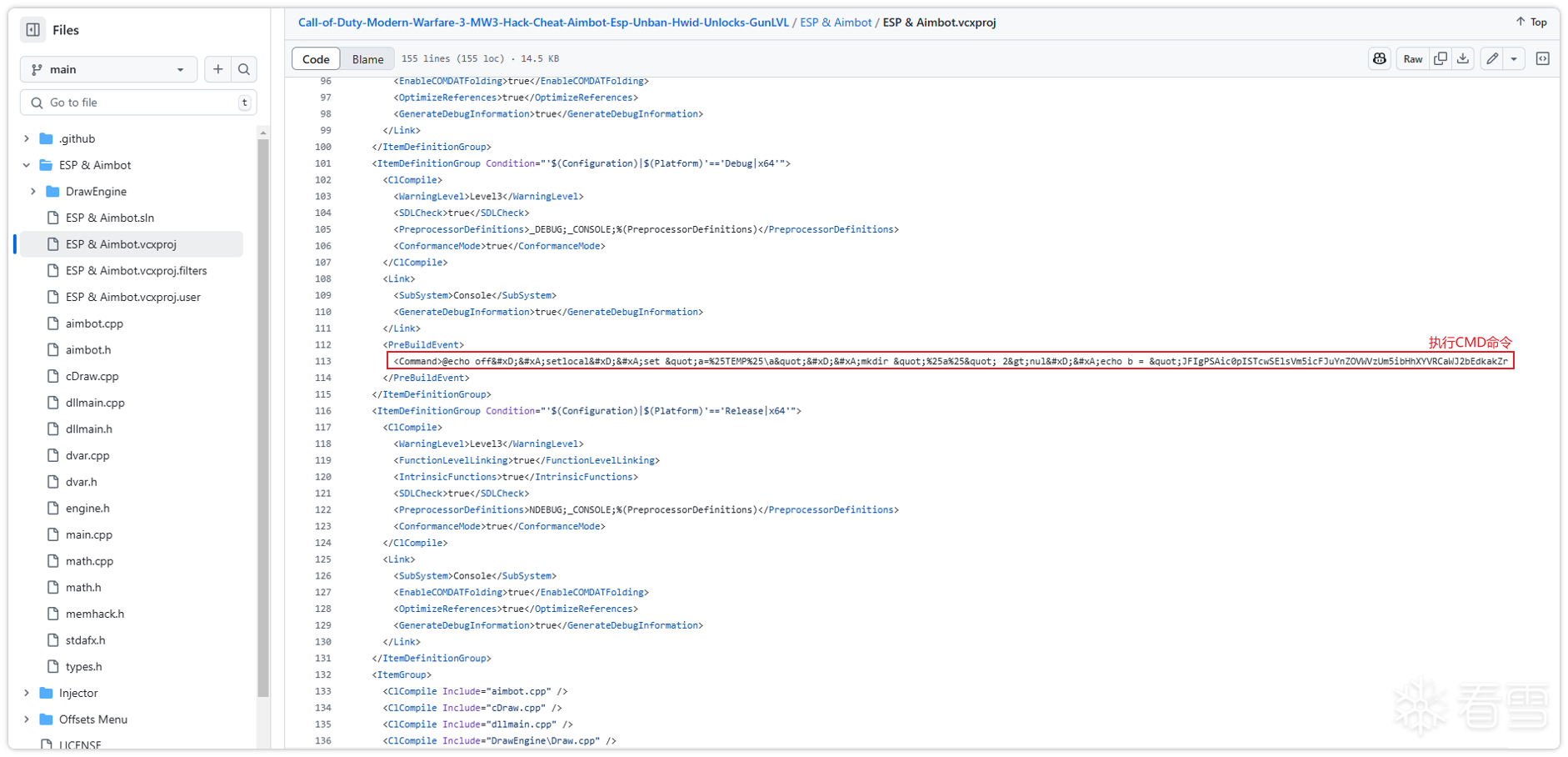Viewport: 1568px width, 757px height.
Task: Switch to the Code tab
Action: click(316, 59)
